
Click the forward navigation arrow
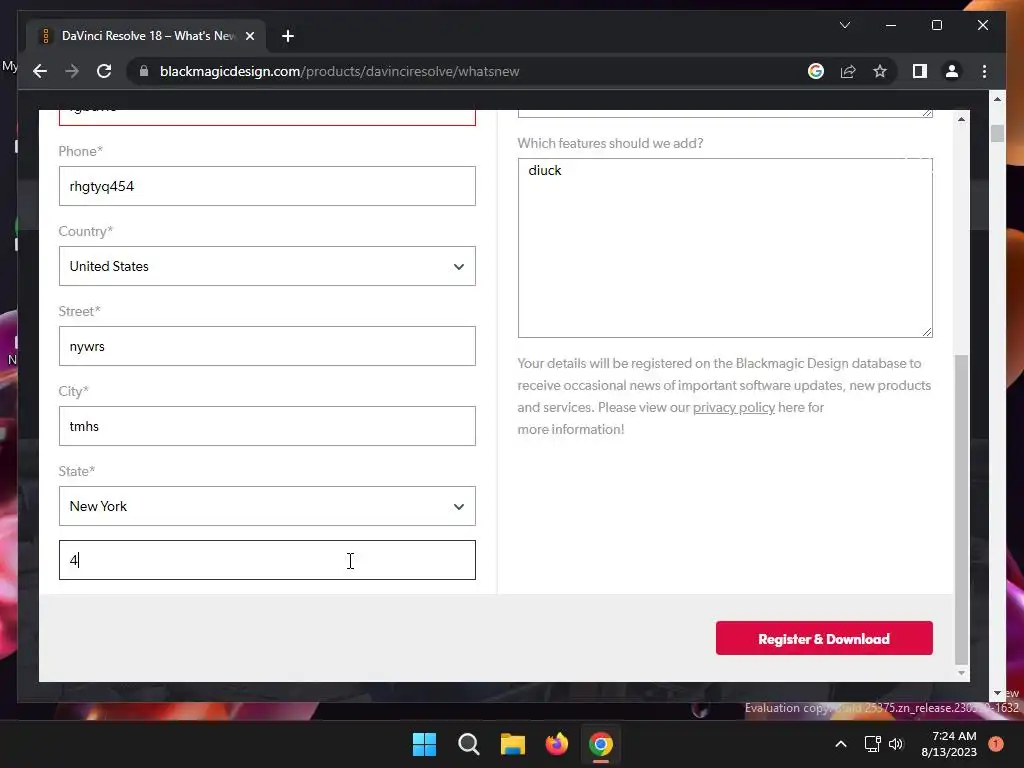72,71
